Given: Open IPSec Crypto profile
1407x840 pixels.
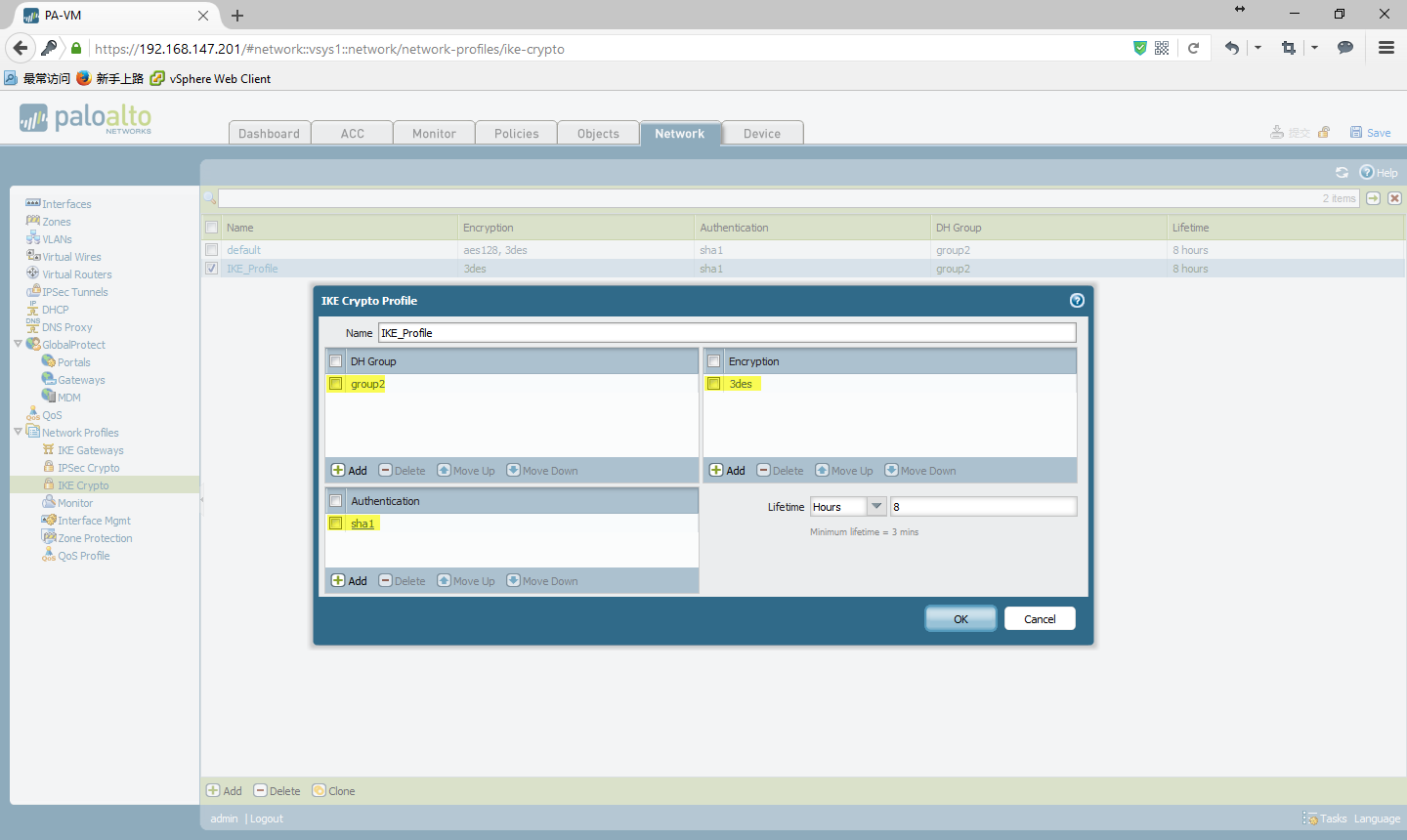Looking at the screenshot, I should point(88,468).
